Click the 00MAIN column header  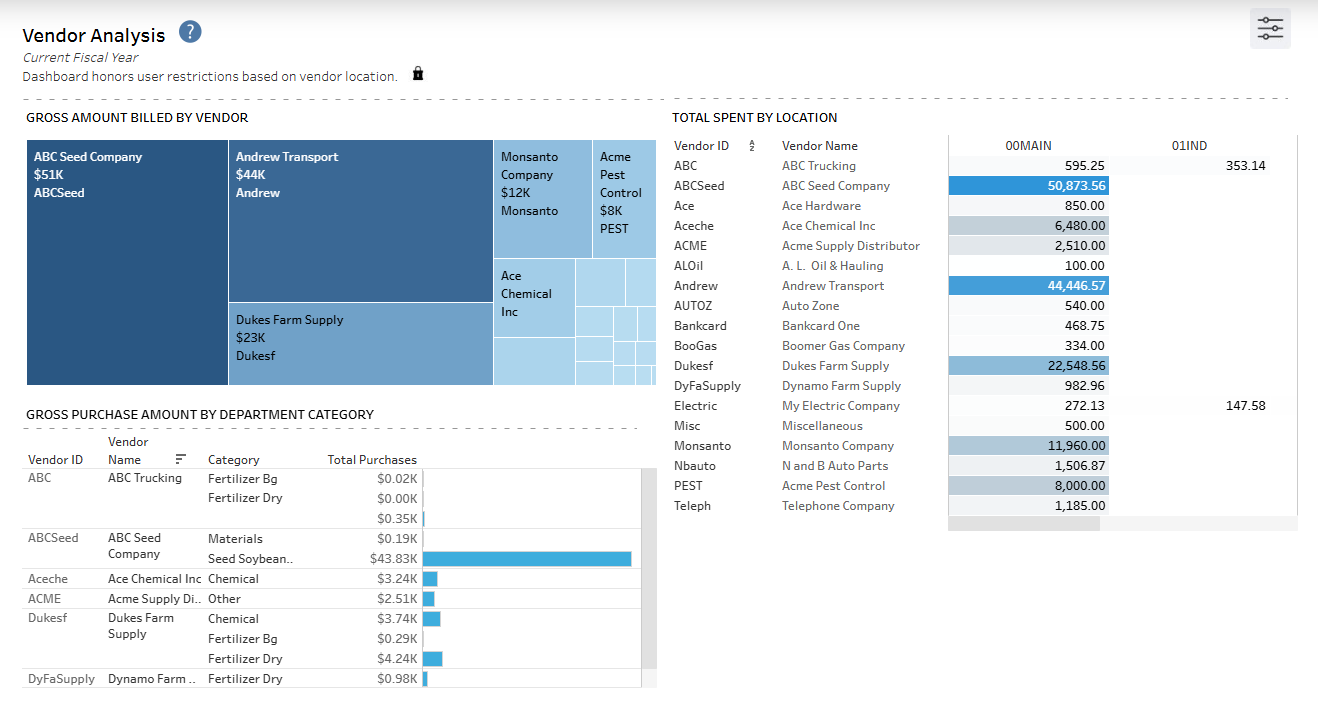click(1028, 146)
